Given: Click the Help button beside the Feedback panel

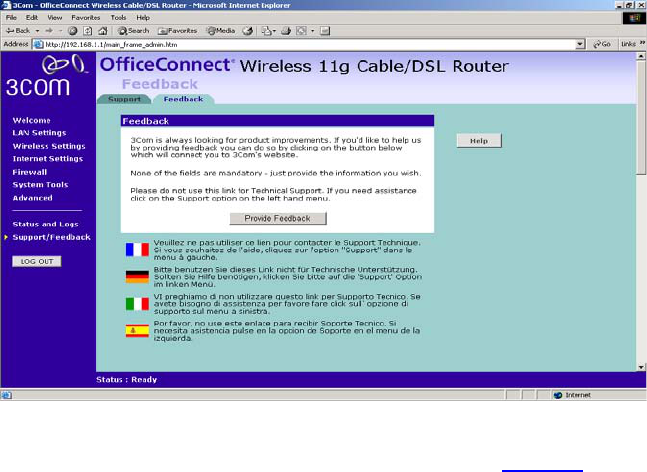Looking at the screenshot, I should (x=479, y=141).
